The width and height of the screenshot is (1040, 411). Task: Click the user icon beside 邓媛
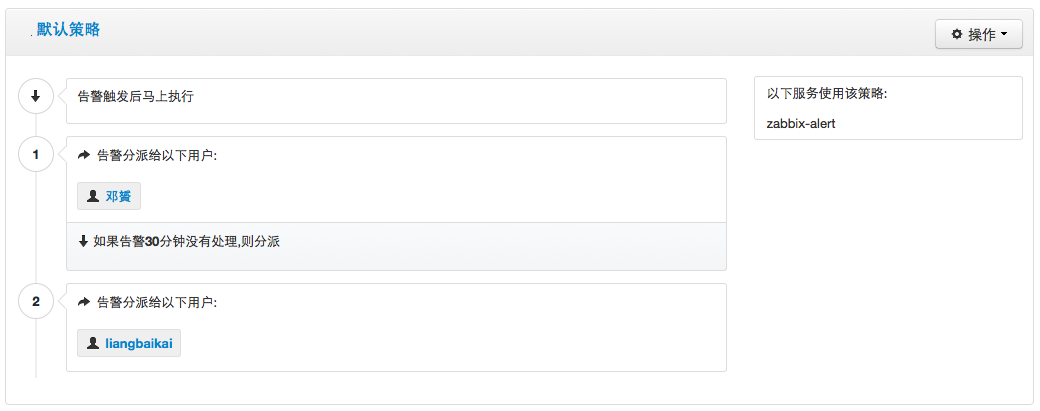[x=94, y=197]
